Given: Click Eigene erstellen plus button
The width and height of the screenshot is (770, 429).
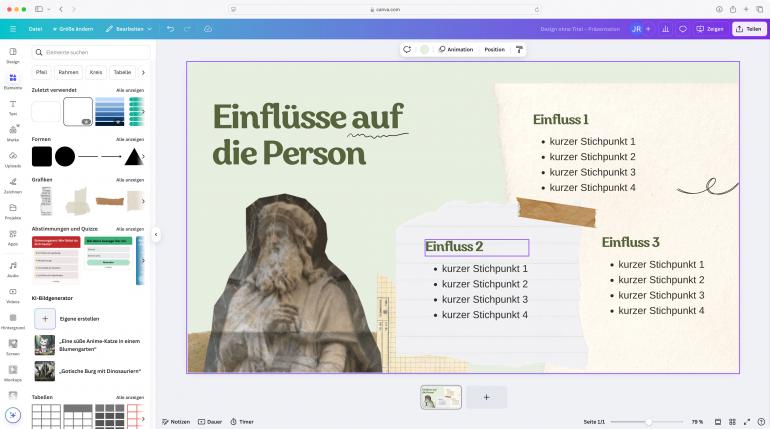Looking at the screenshot, I should [45, 319].
